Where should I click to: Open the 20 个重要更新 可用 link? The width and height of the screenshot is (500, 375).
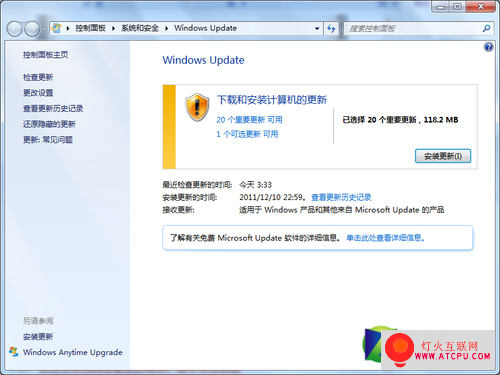point(249,120)
